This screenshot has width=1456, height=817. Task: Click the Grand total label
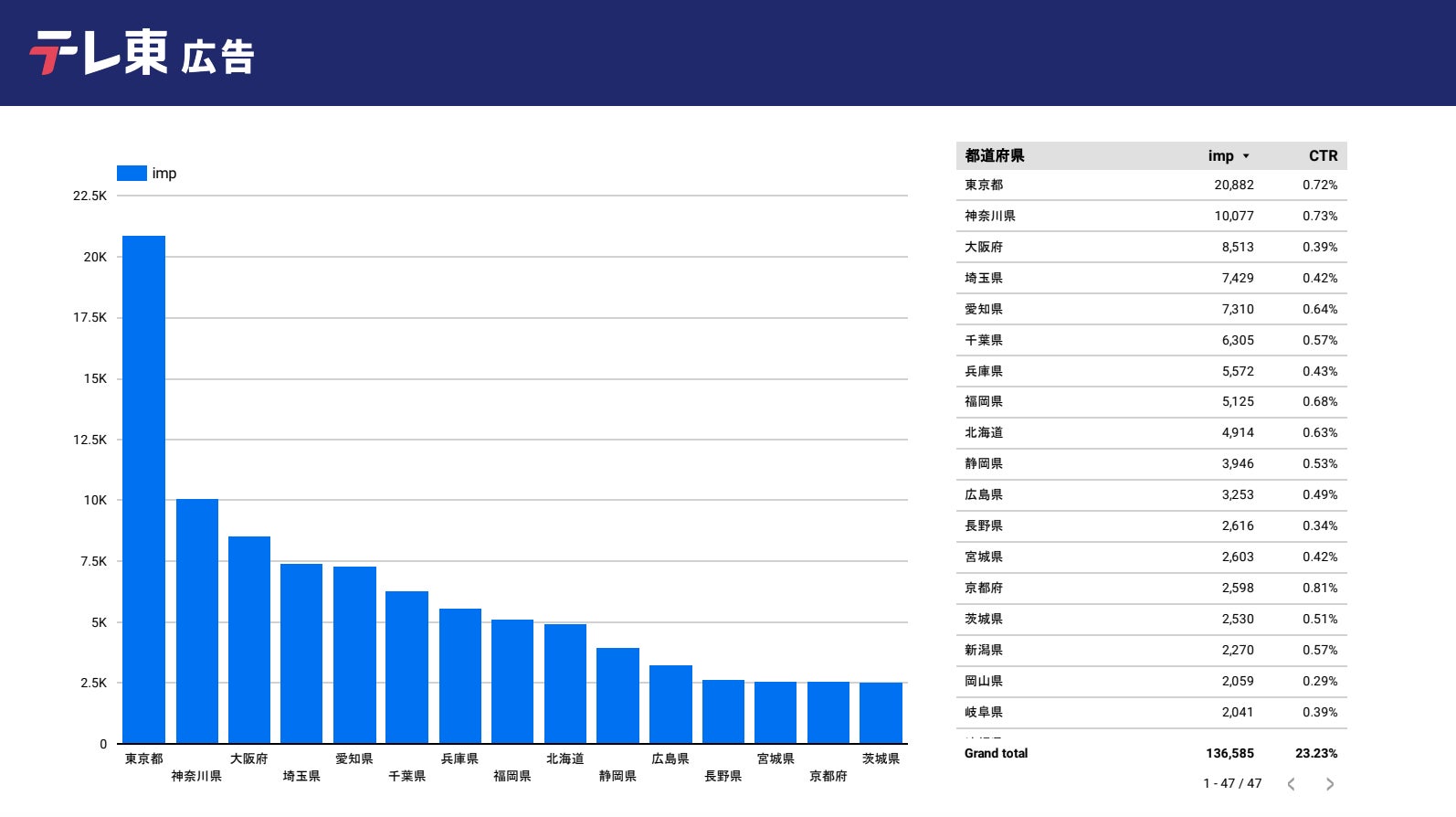coord(996,753)
